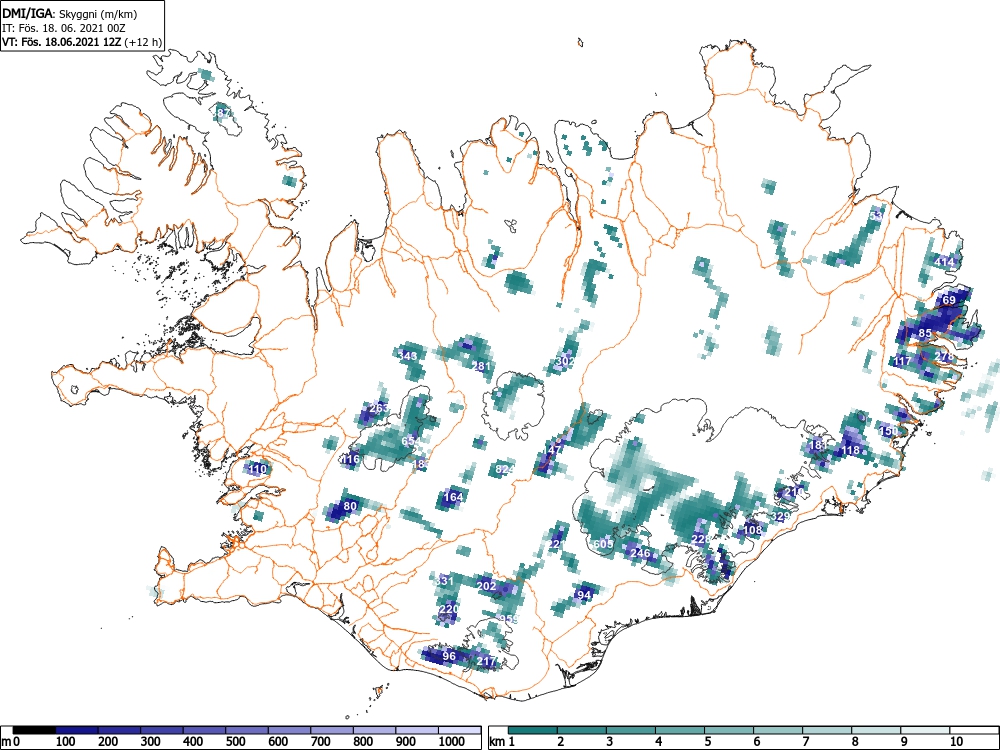Select the '202' visibility value
The width and height of the screenshot is (1000, 750).
(486, 586)
